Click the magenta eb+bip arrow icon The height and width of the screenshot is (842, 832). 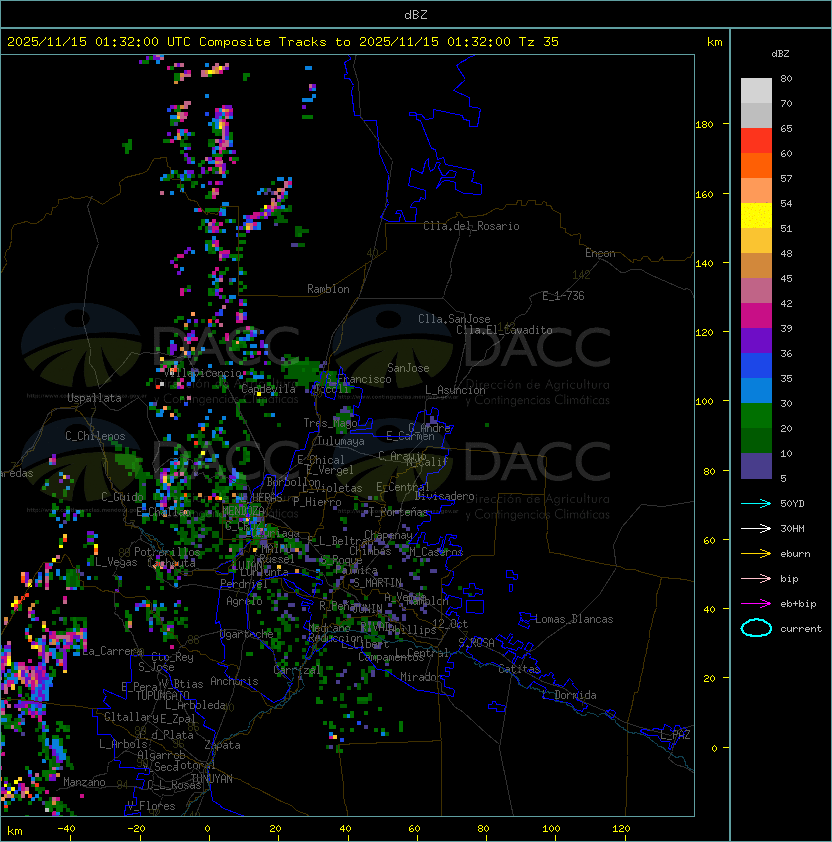[756, 604]
